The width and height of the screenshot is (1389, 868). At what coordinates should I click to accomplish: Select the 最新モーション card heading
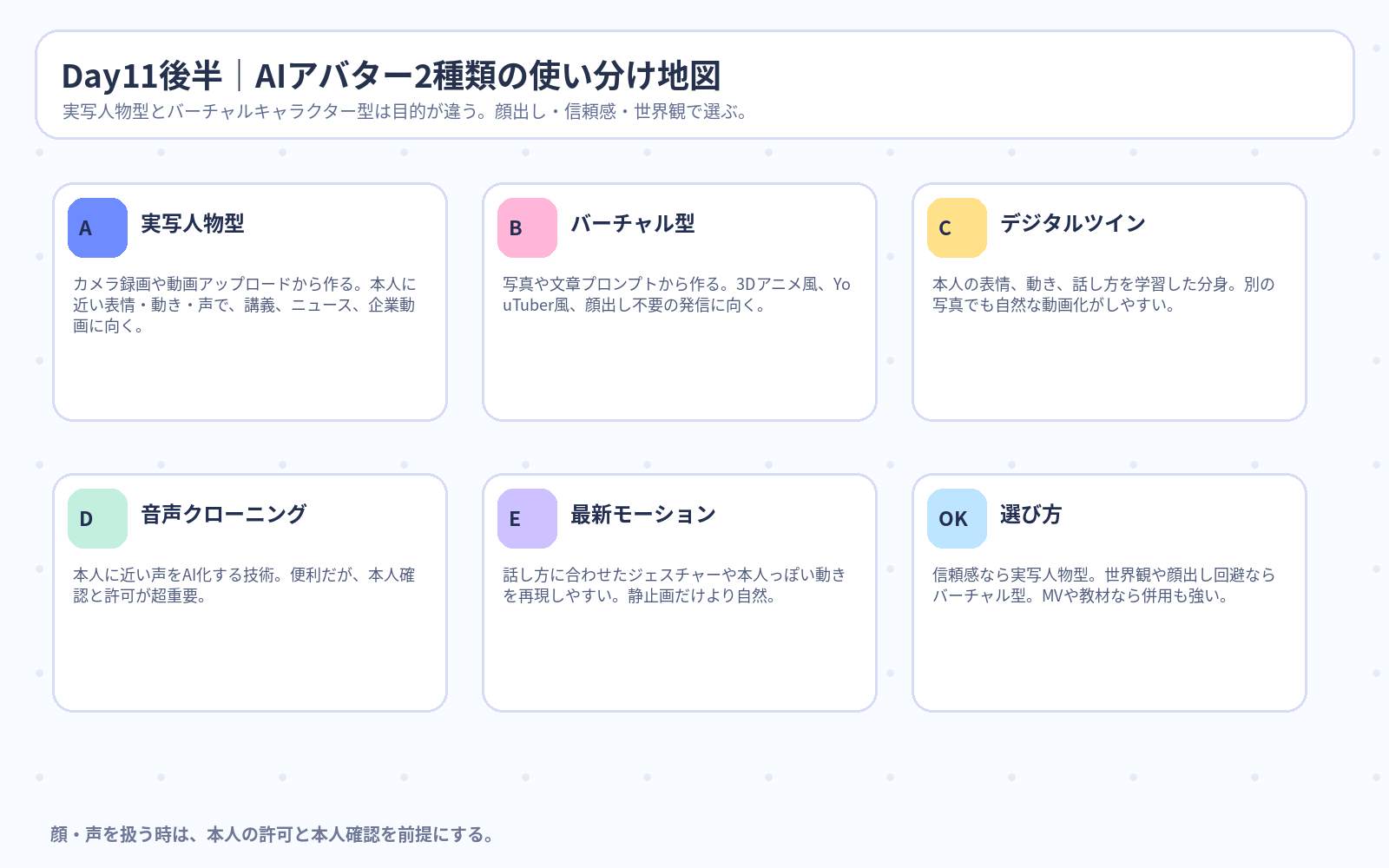tap(643, 515)
